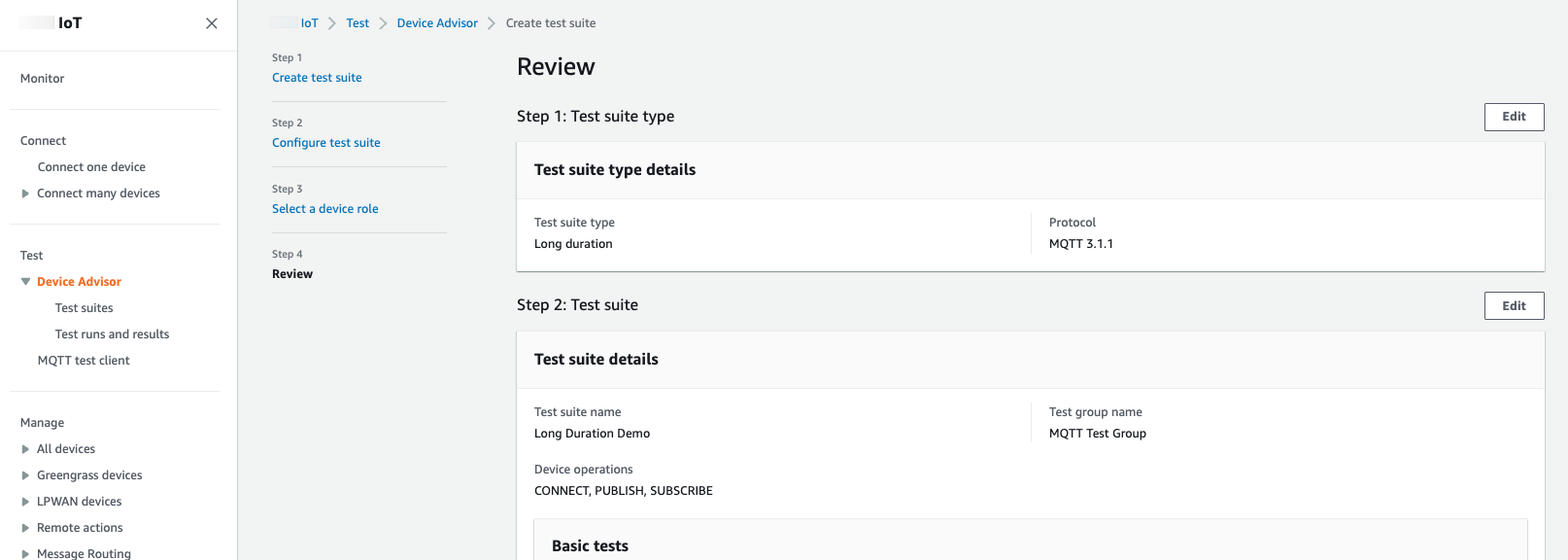Screen dimensions: 1568x560
Task: Open Monitor in the sidebar
Action: [x=43, y=79]
